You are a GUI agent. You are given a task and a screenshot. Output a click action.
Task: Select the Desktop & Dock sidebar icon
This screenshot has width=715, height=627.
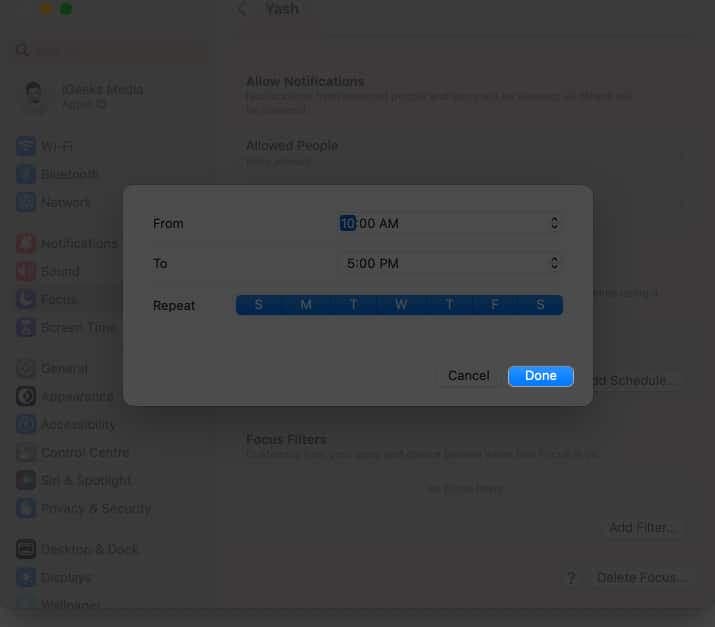coord(26,549)
